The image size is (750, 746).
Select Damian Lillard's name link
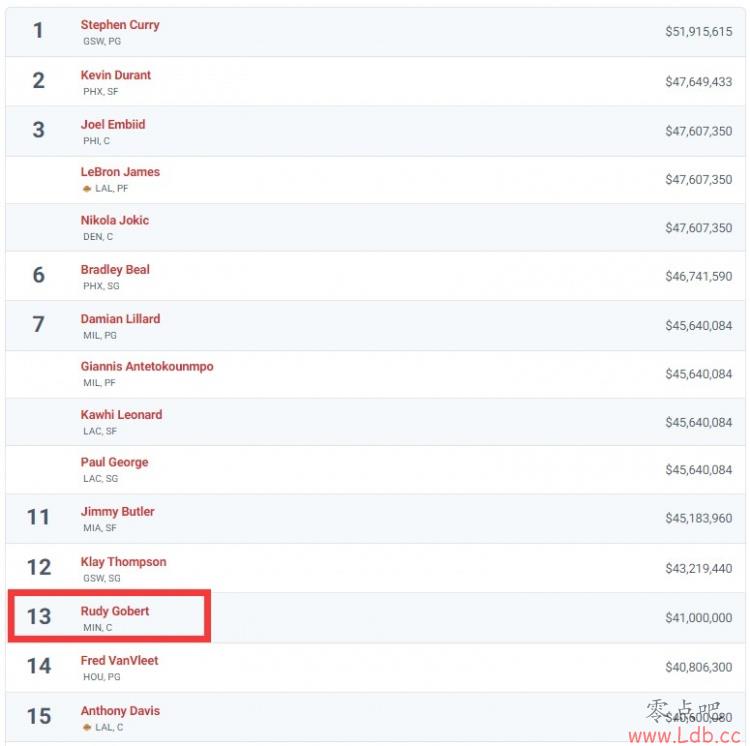pos(120,319)
